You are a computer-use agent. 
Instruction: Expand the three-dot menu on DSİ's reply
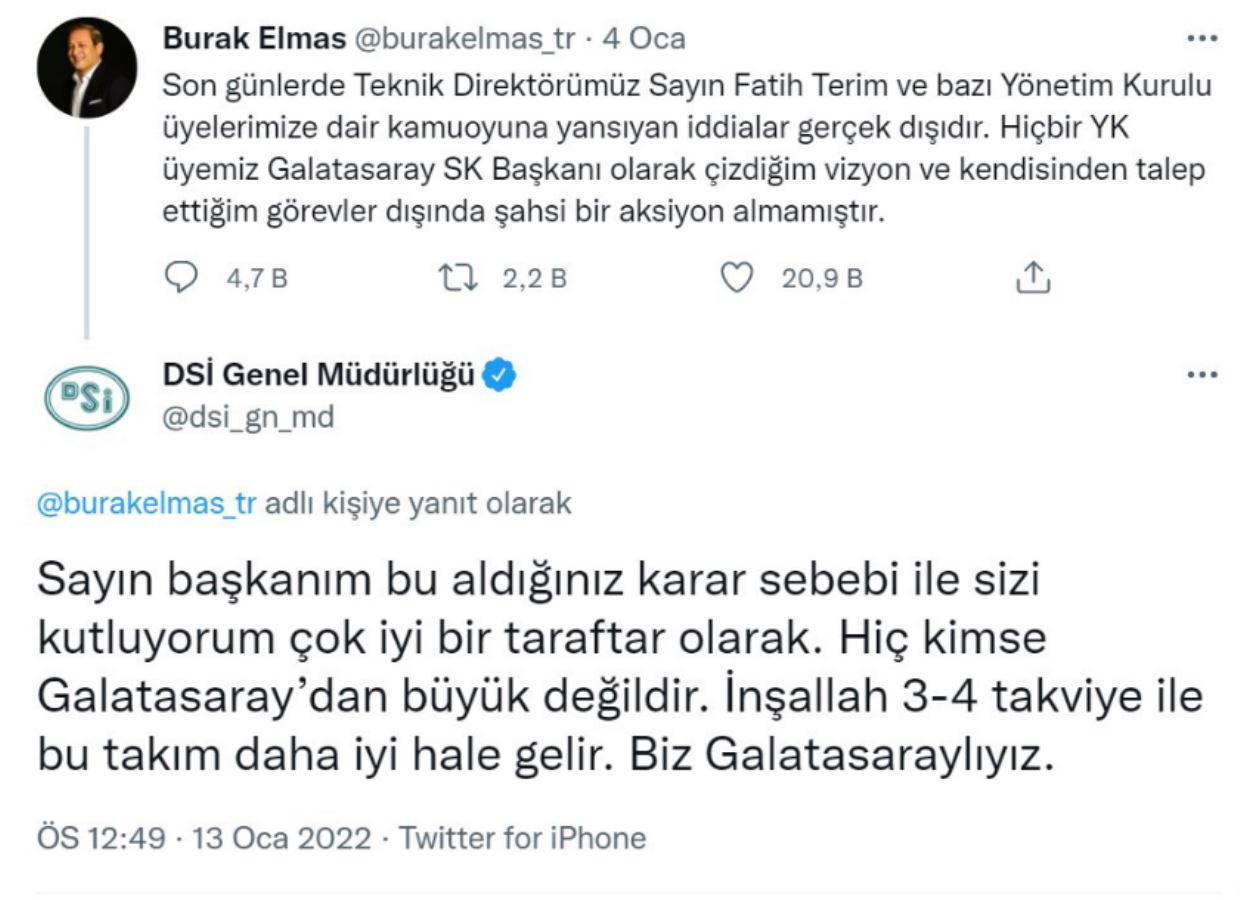[1201, 376]
